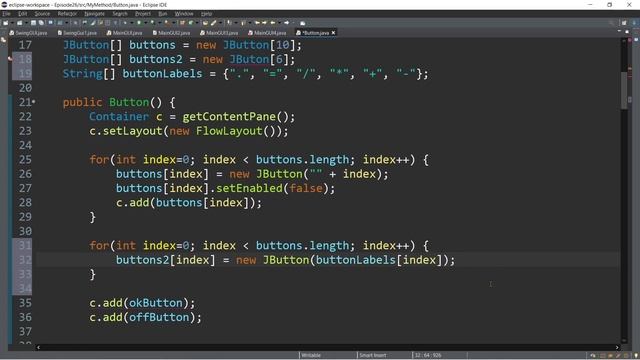Open the Forward history dropdown arrow
640x360 pixels.
(x=293, y=23)
